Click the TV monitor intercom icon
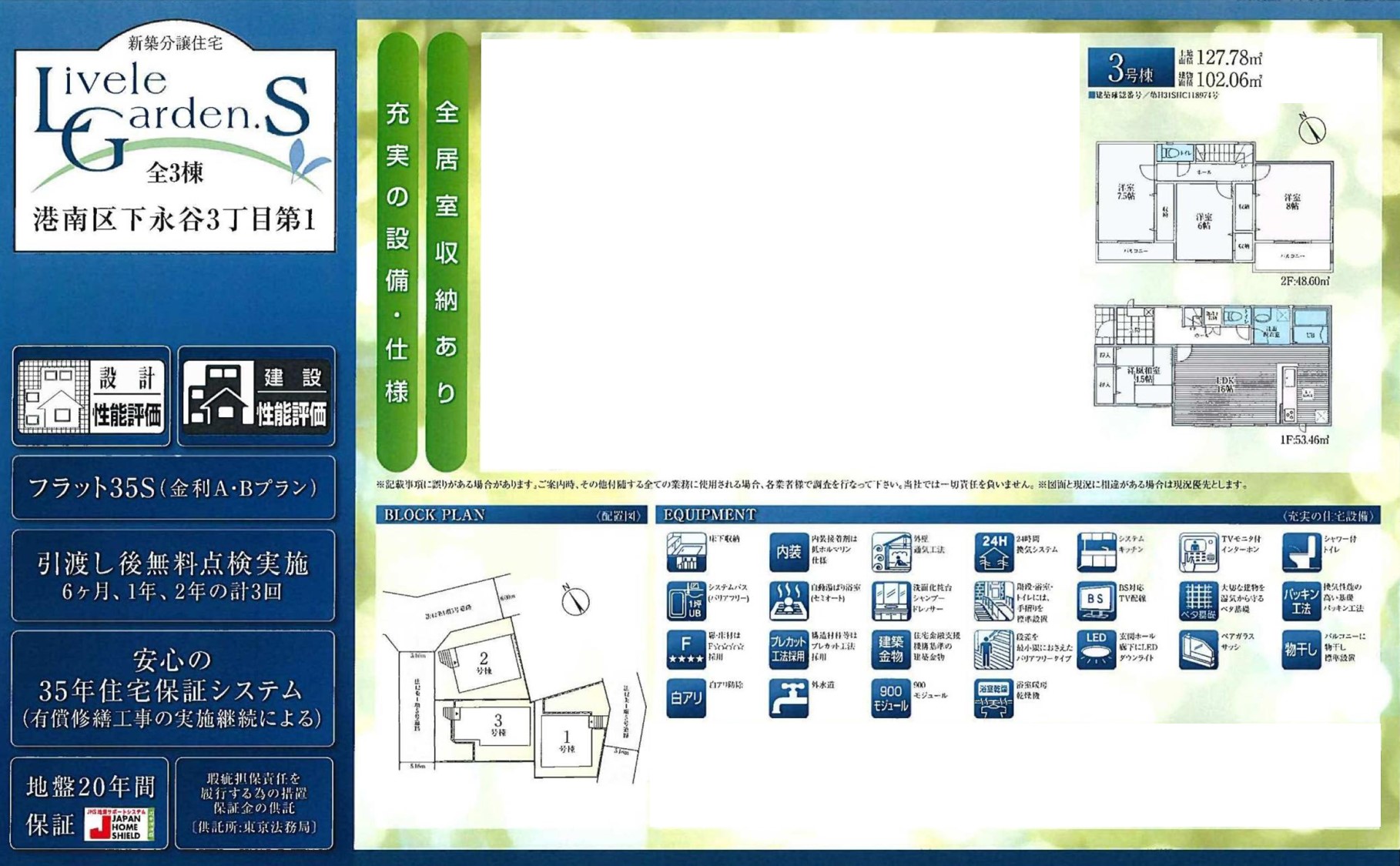This screenshot has height=866, width=1400. (x=1197, y=552)
